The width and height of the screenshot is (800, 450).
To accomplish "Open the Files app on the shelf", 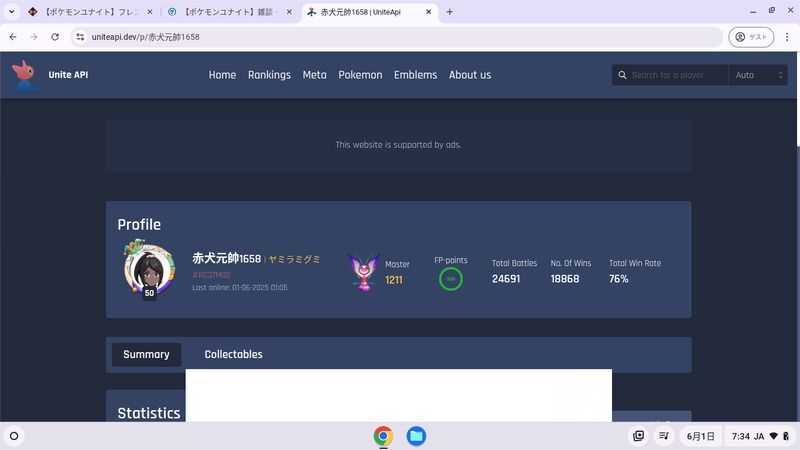I will coord(416,436).
